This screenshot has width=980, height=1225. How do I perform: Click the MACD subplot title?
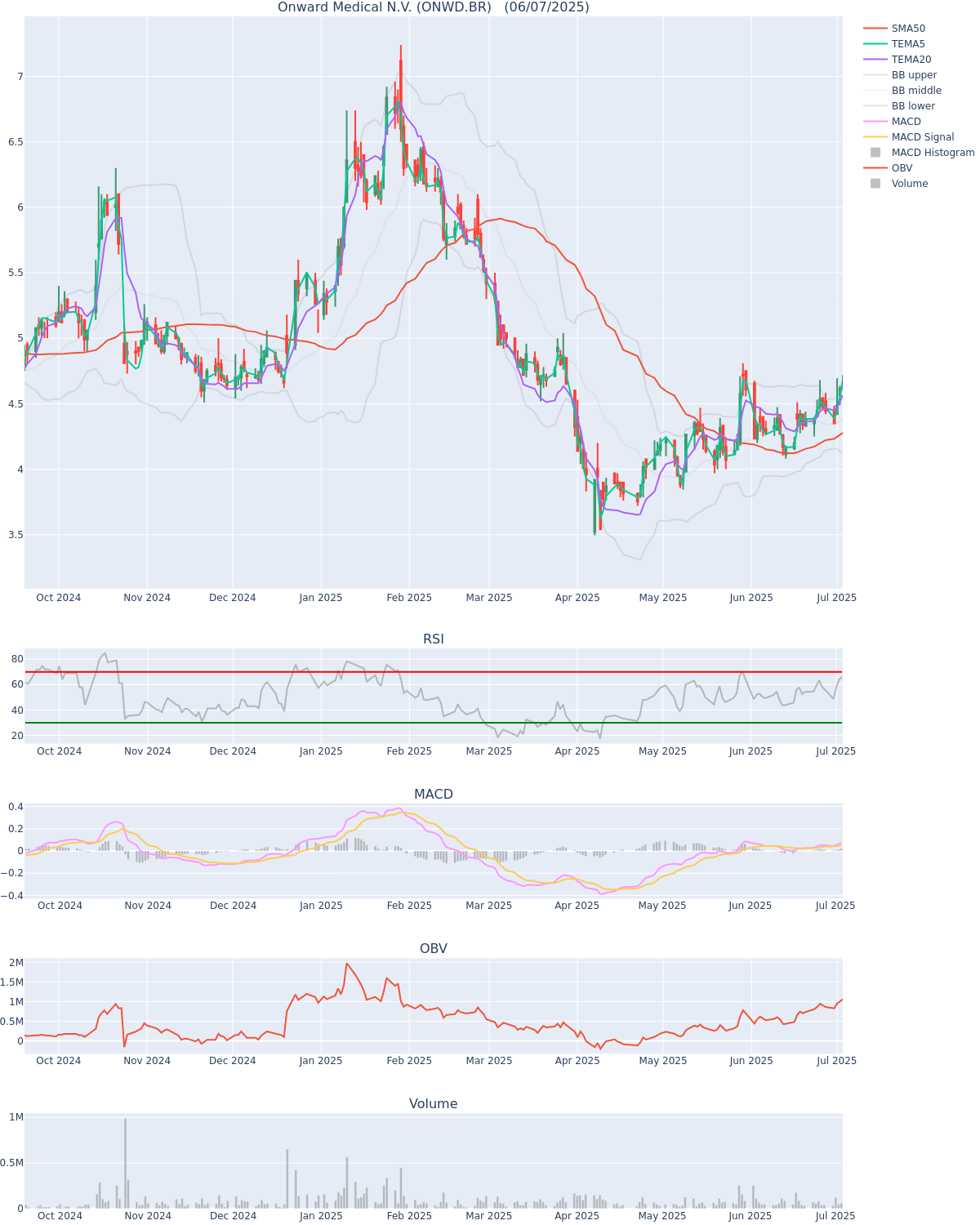[434, 795]
